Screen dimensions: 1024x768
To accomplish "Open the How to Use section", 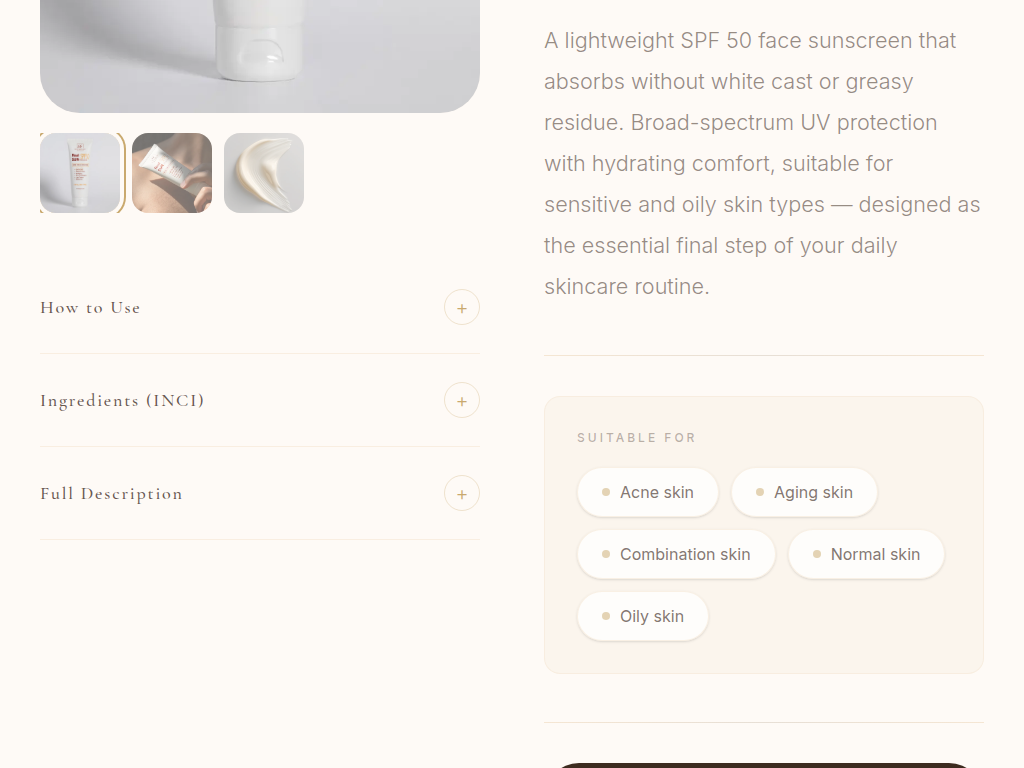I will tap(90, 308).
